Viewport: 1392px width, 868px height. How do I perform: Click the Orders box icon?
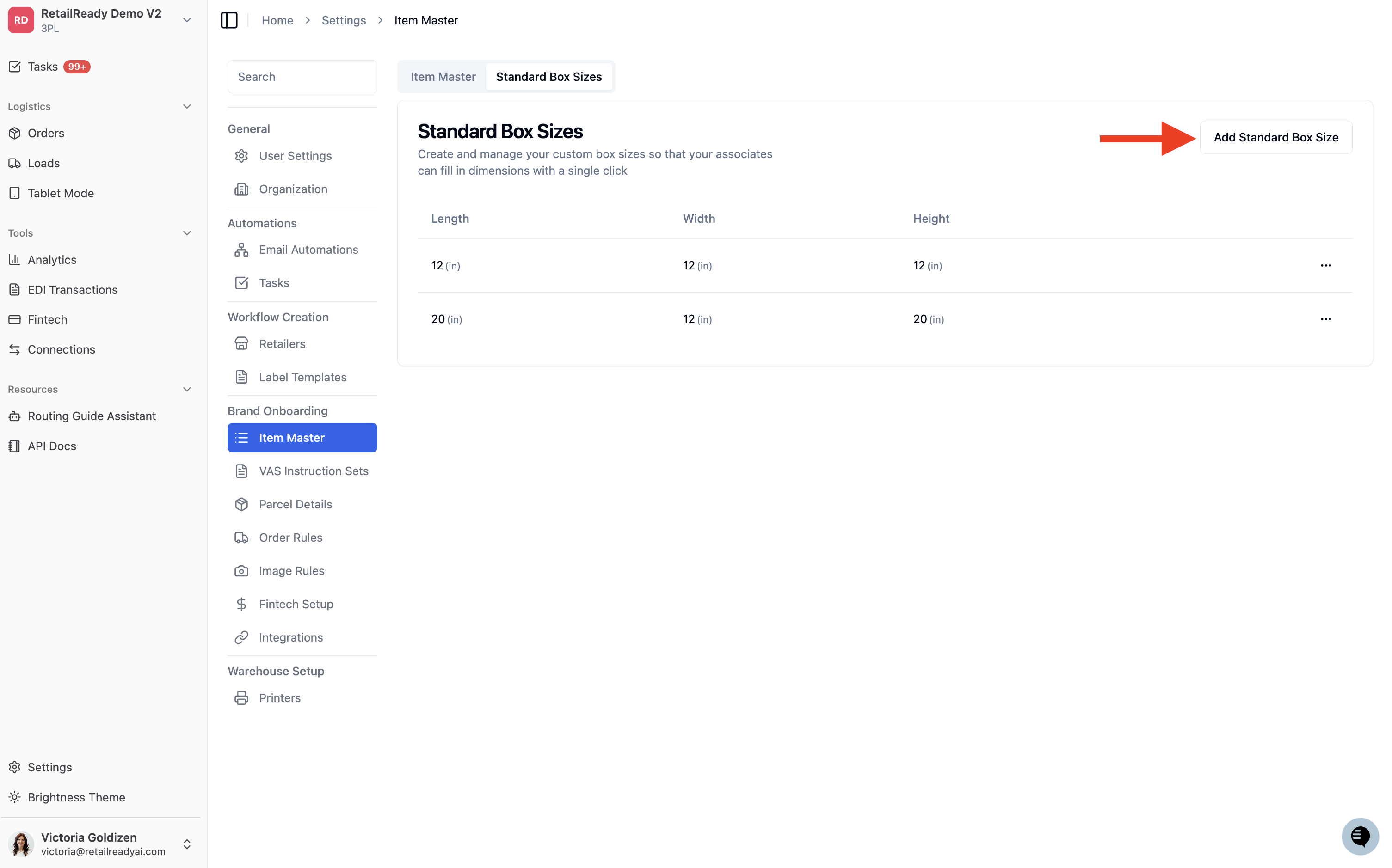coord(15,133)
